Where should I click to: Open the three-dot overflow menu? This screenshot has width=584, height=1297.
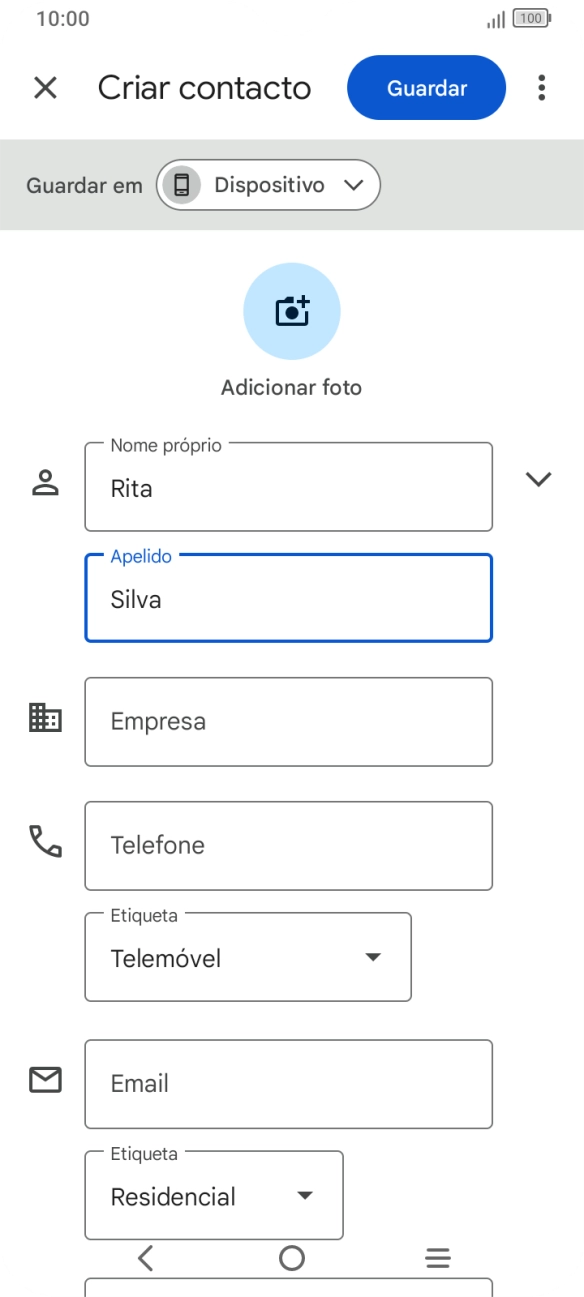543,88
